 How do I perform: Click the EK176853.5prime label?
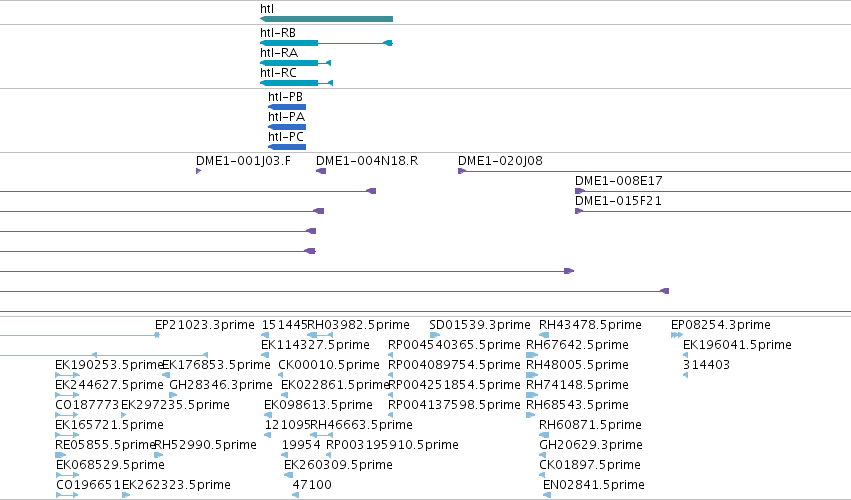coord(216,365)
